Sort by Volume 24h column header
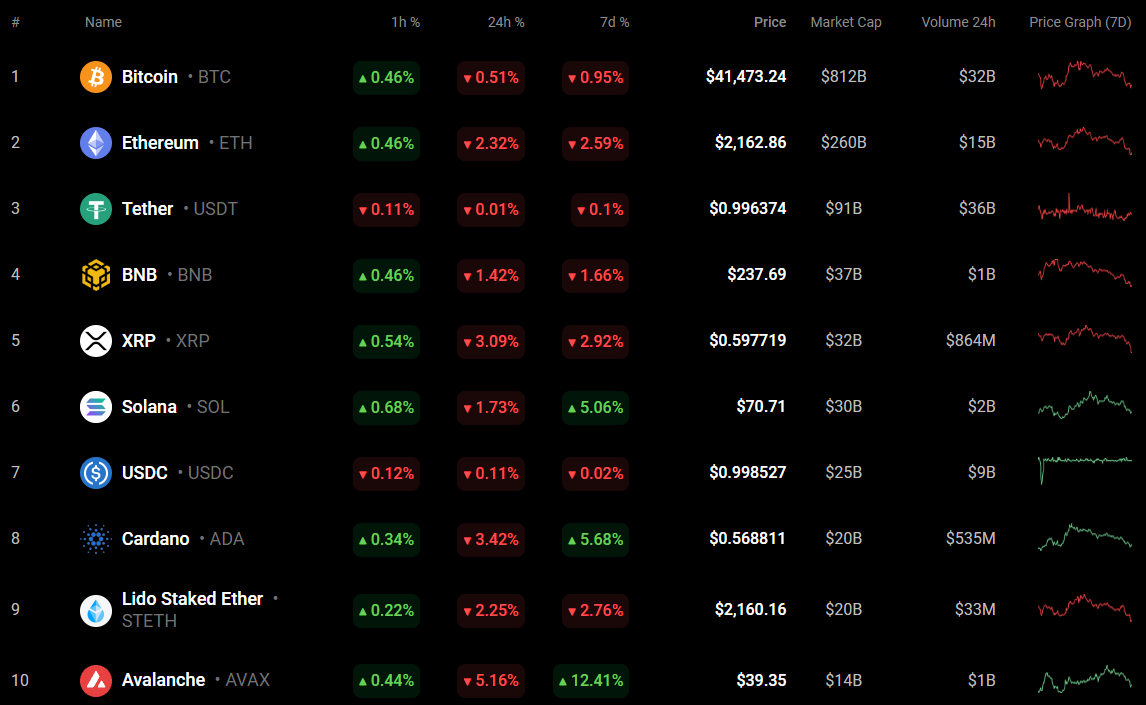The width and height of the screenshot is (1146, 705). tap(958, 22)
